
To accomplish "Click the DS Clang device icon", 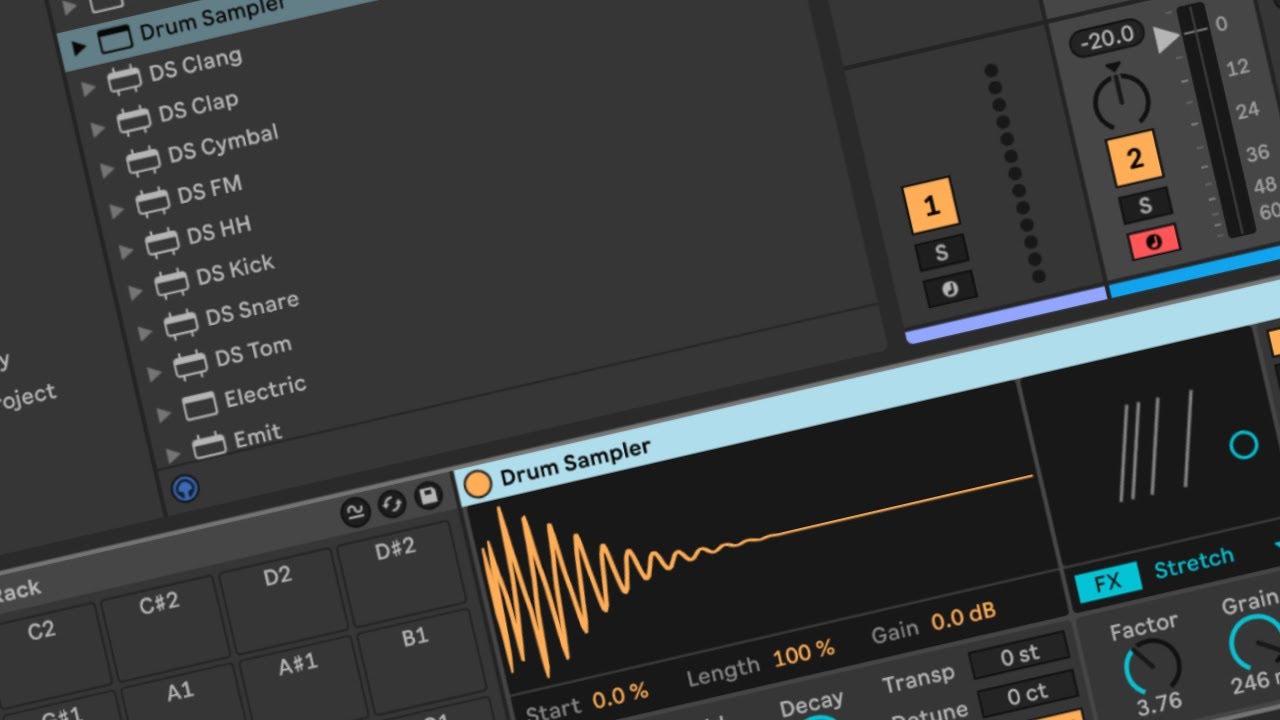I will (x=125, y=80).
